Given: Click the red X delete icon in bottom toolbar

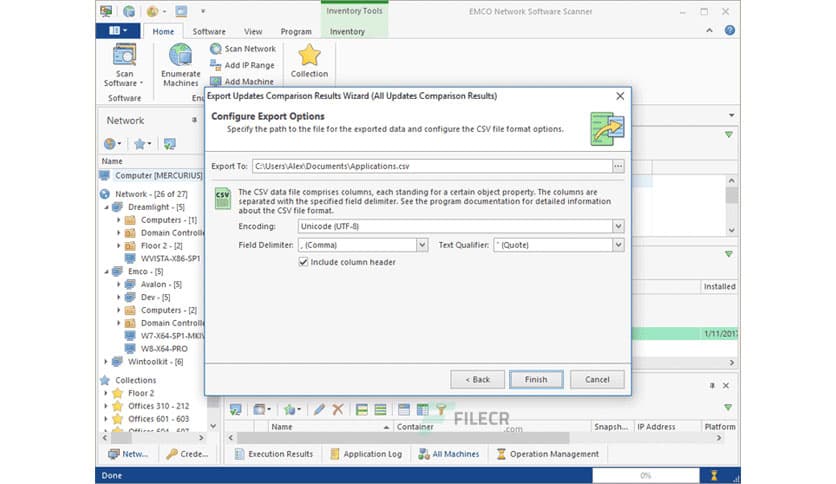Looking at the screenshot, I should [x=337, y=409].
